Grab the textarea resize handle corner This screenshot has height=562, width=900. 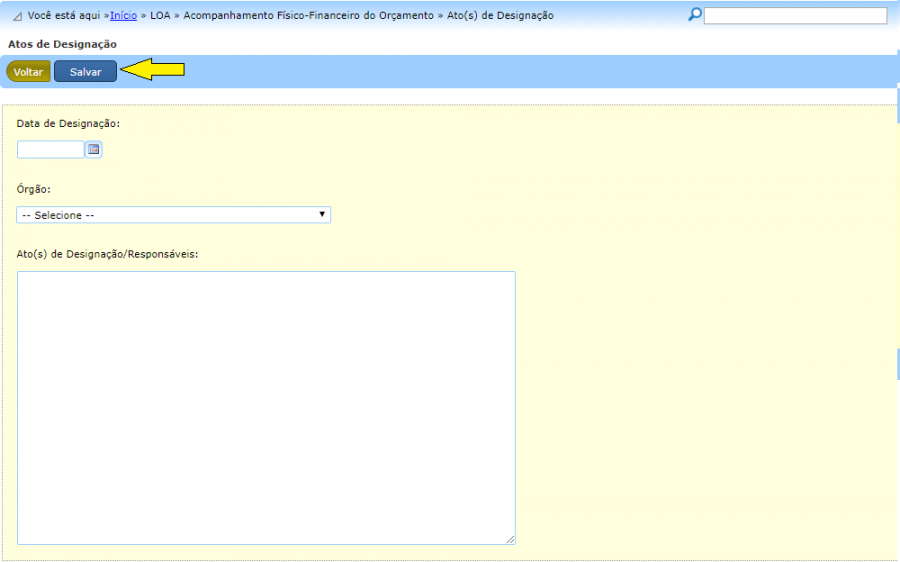[510, 539]
